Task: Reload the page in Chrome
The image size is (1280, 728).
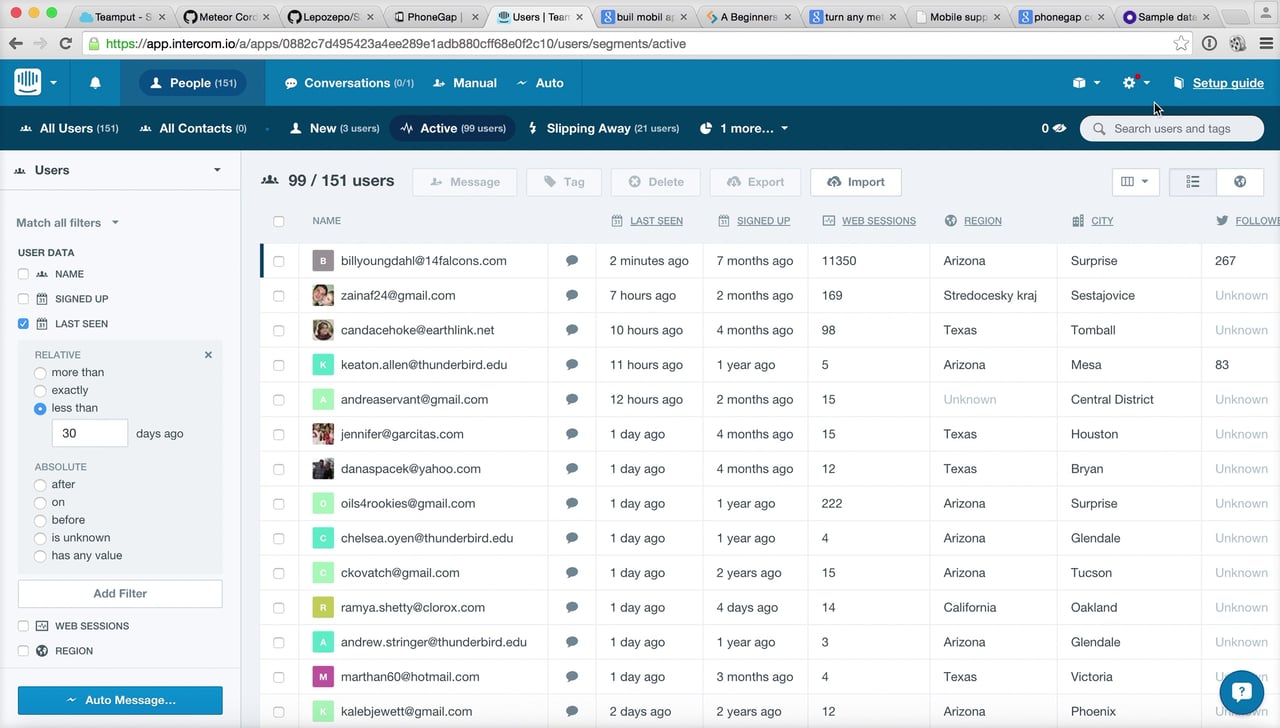Action: coord(66,43)
